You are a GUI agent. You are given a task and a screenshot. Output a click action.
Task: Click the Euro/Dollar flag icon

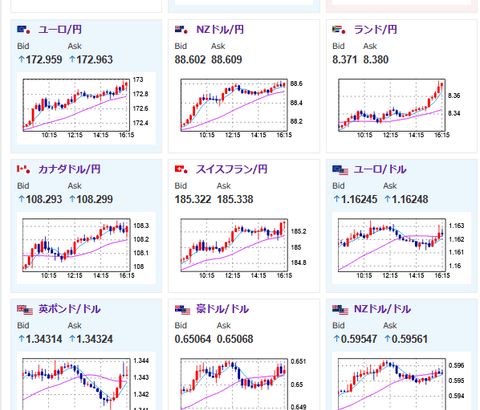coord(340,170)
